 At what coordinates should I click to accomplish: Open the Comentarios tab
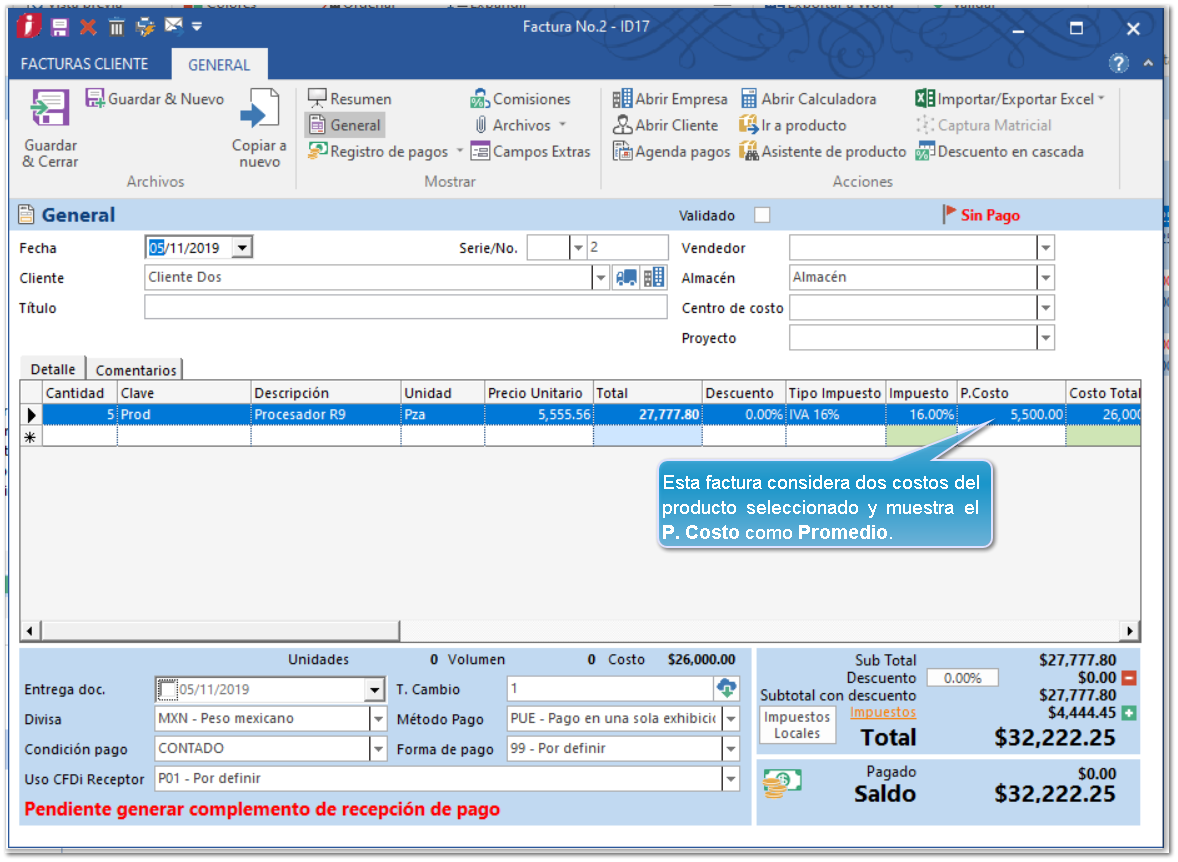(x=136, y=370)
